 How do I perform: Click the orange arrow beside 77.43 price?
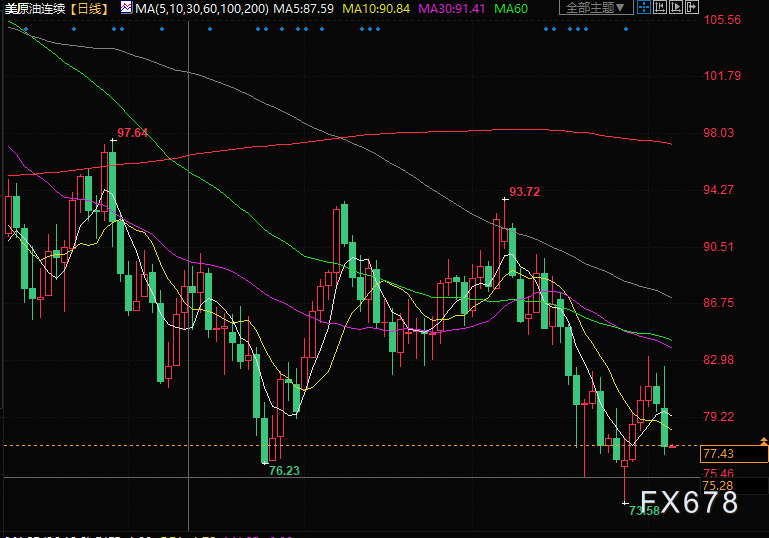tap(764, 441)
